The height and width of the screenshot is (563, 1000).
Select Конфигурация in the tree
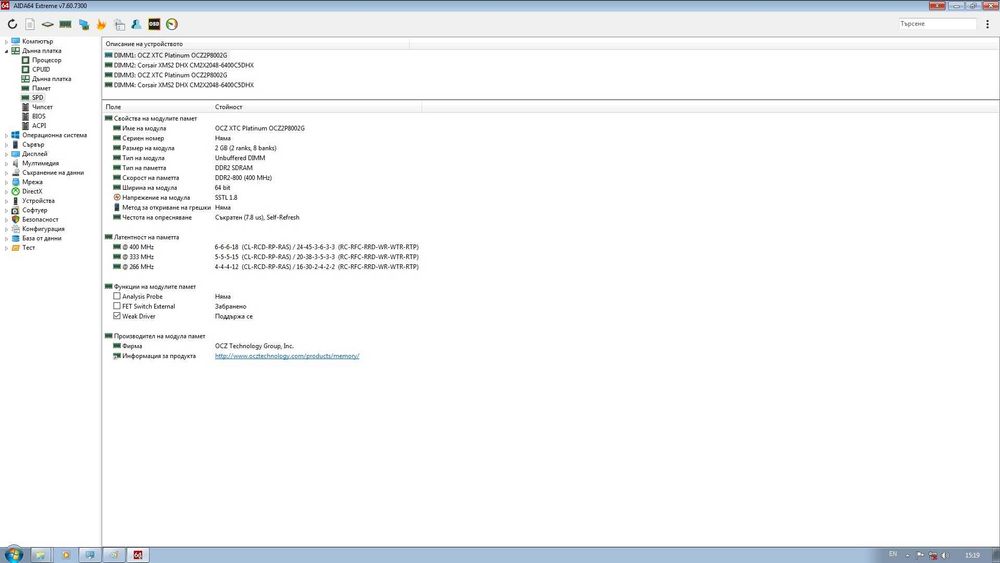coord(43,229)
